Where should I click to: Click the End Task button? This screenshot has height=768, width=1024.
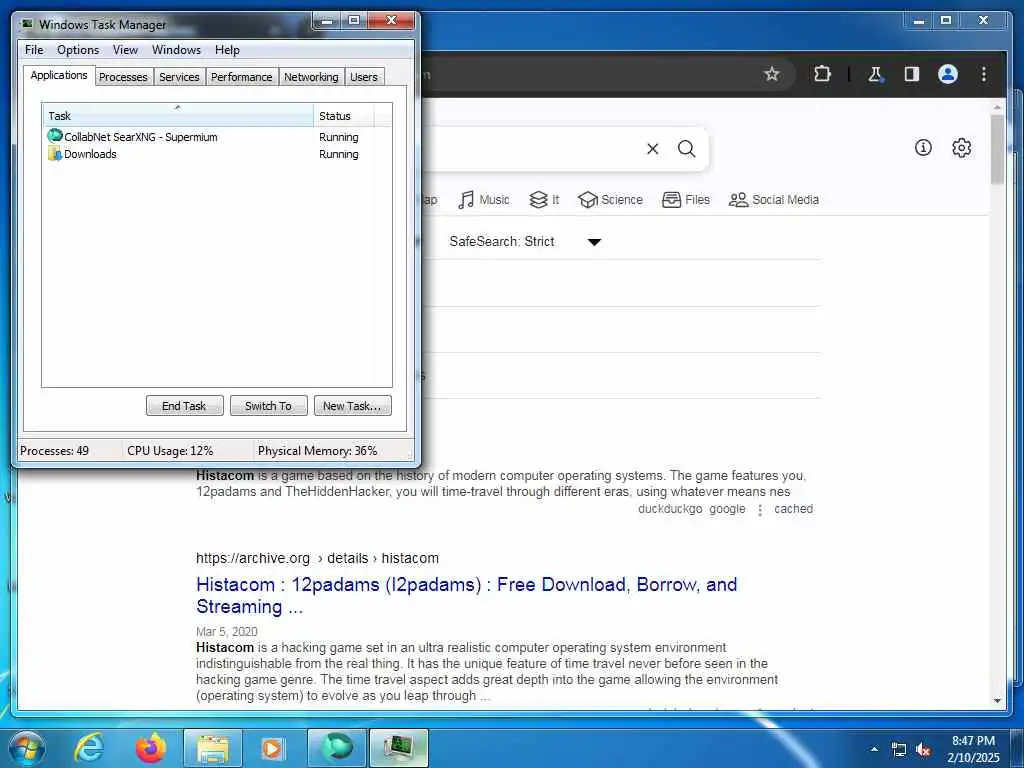tap(184, 406)
